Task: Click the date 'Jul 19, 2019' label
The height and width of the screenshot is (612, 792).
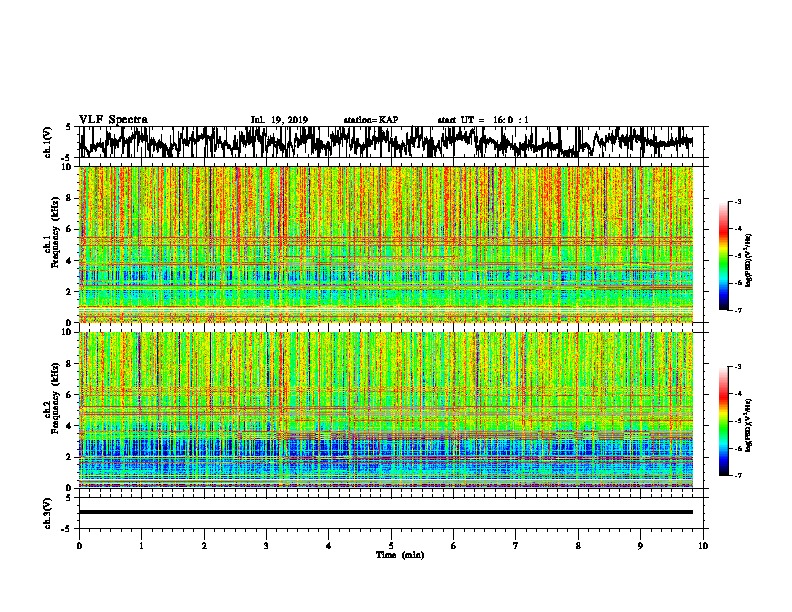Action: point(279,120)
